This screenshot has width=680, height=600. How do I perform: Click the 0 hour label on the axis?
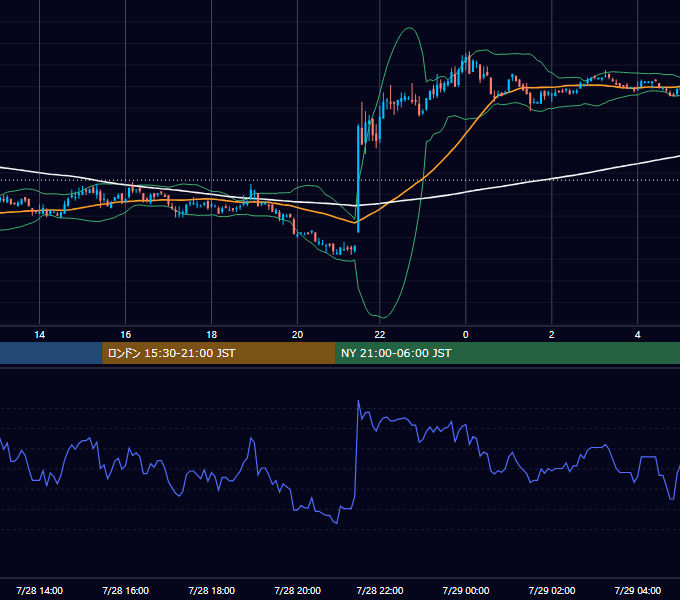coord(465,335)
